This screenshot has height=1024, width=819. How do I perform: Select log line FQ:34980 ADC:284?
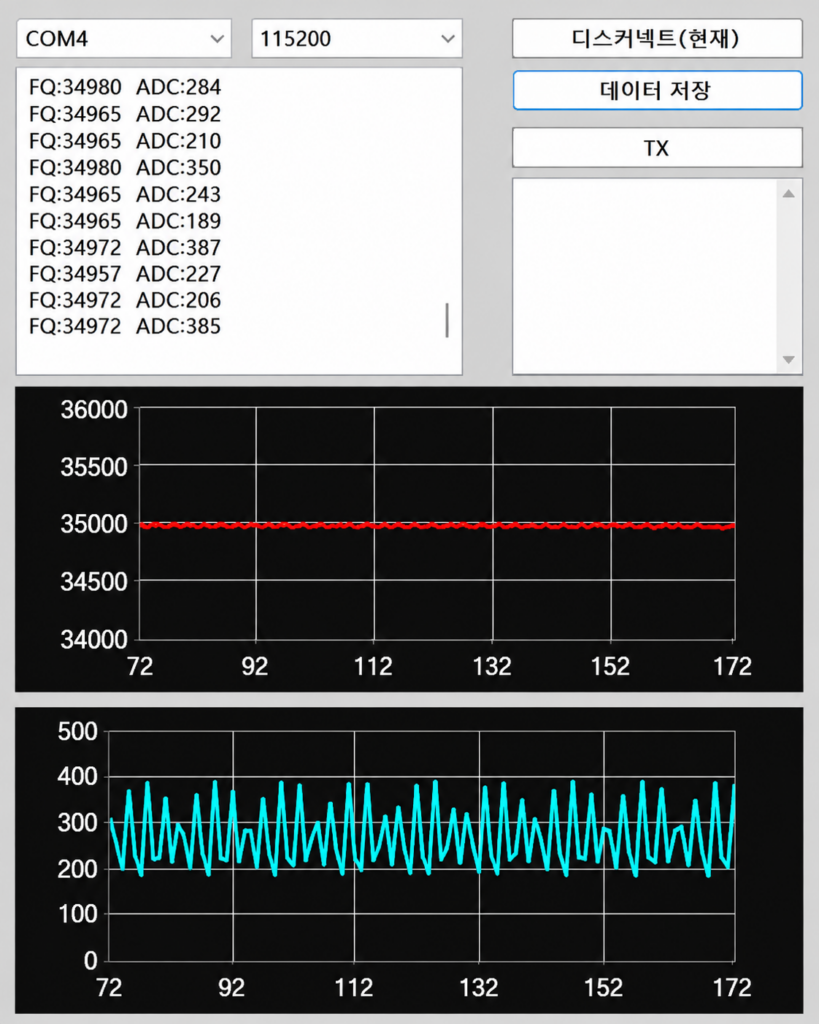(x=125, y=88)
